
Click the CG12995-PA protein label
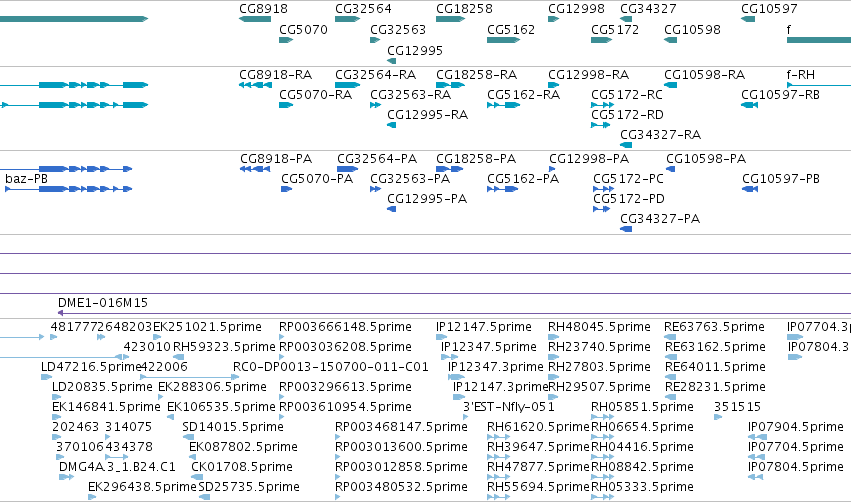tap(427, 199)
